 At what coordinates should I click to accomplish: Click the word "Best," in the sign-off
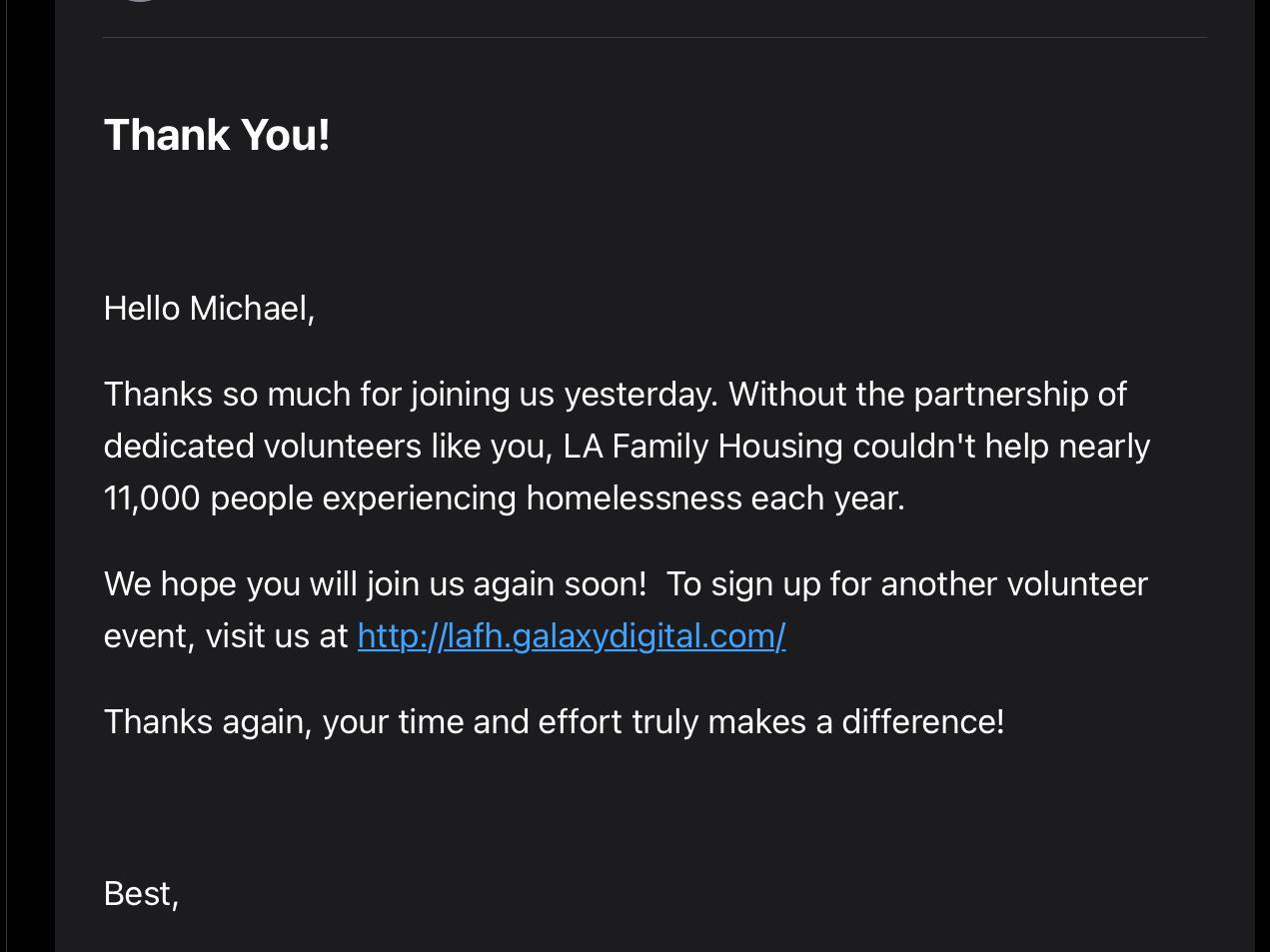coord(141,894)
